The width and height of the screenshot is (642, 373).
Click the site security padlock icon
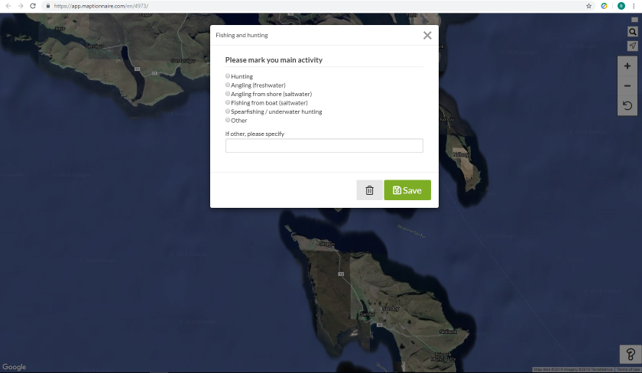(x=48, y=6)
